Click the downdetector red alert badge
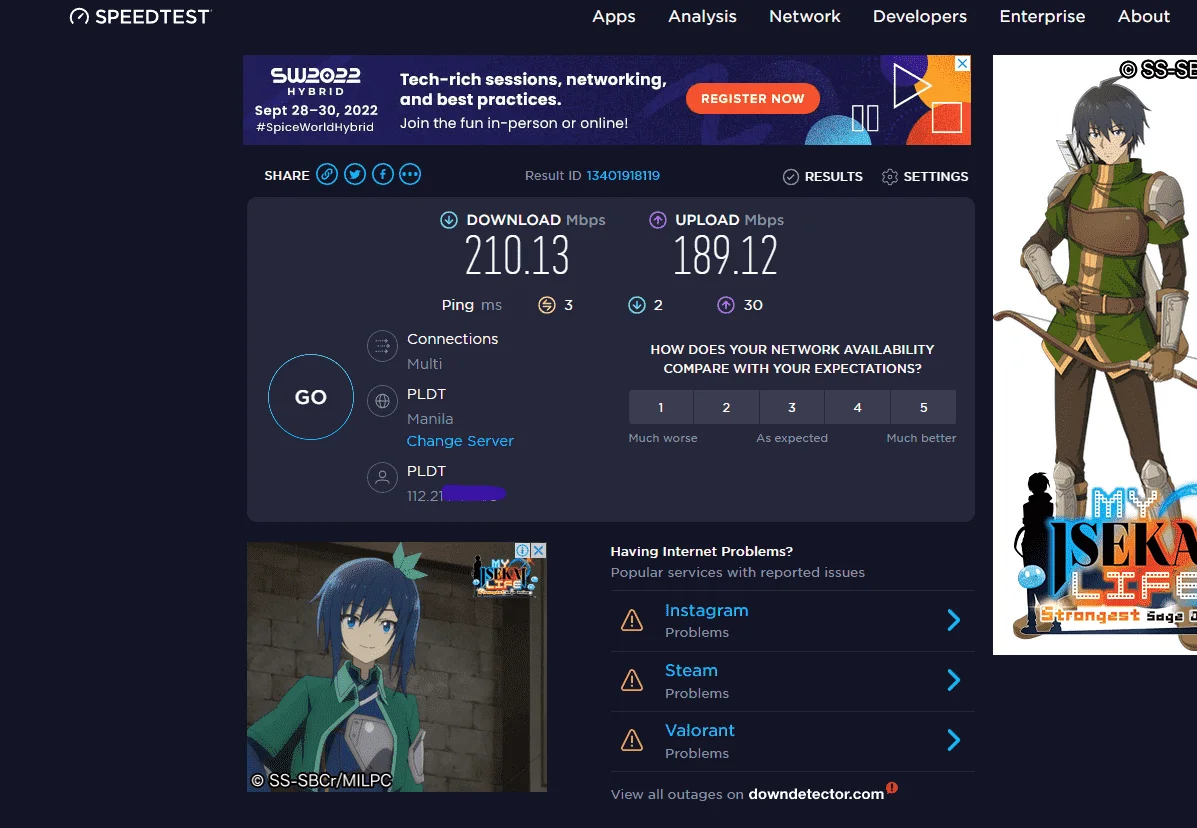 (892, 788)
